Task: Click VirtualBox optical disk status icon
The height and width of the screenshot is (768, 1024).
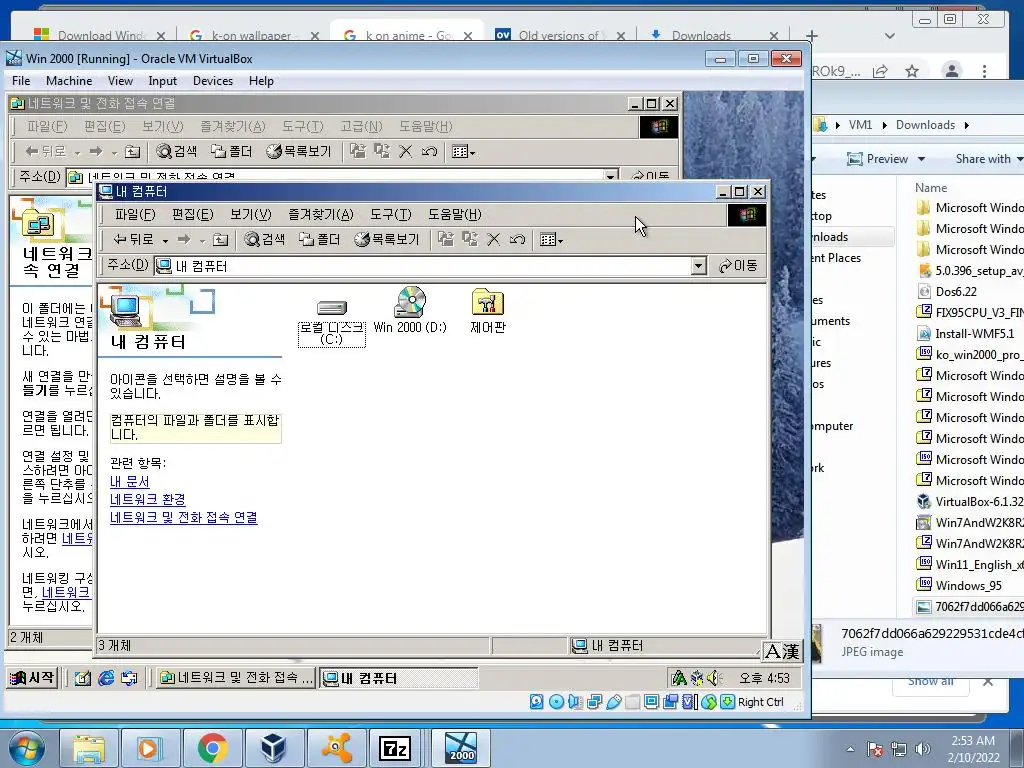Action: 556,702
